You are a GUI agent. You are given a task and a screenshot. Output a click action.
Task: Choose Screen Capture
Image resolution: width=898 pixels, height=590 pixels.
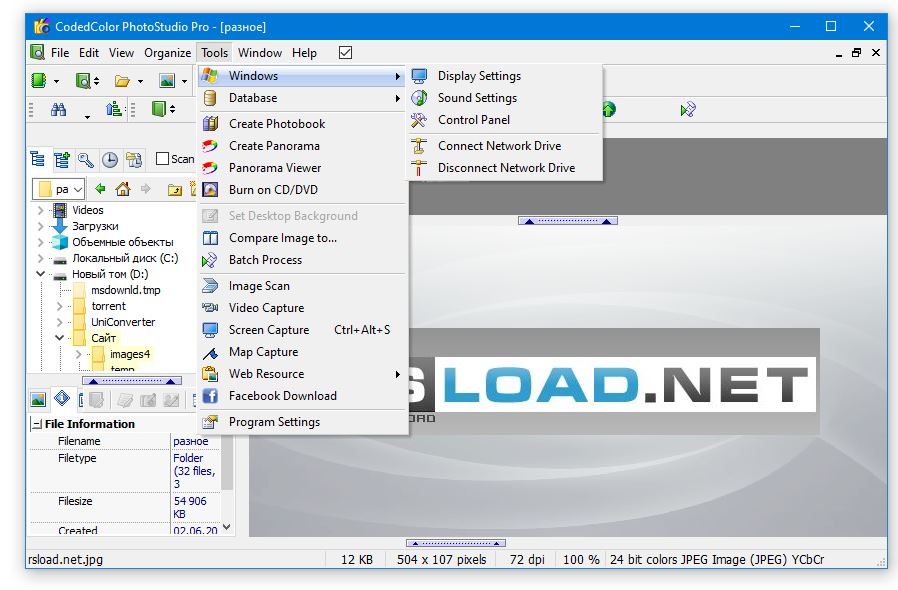tap(302, 330)
